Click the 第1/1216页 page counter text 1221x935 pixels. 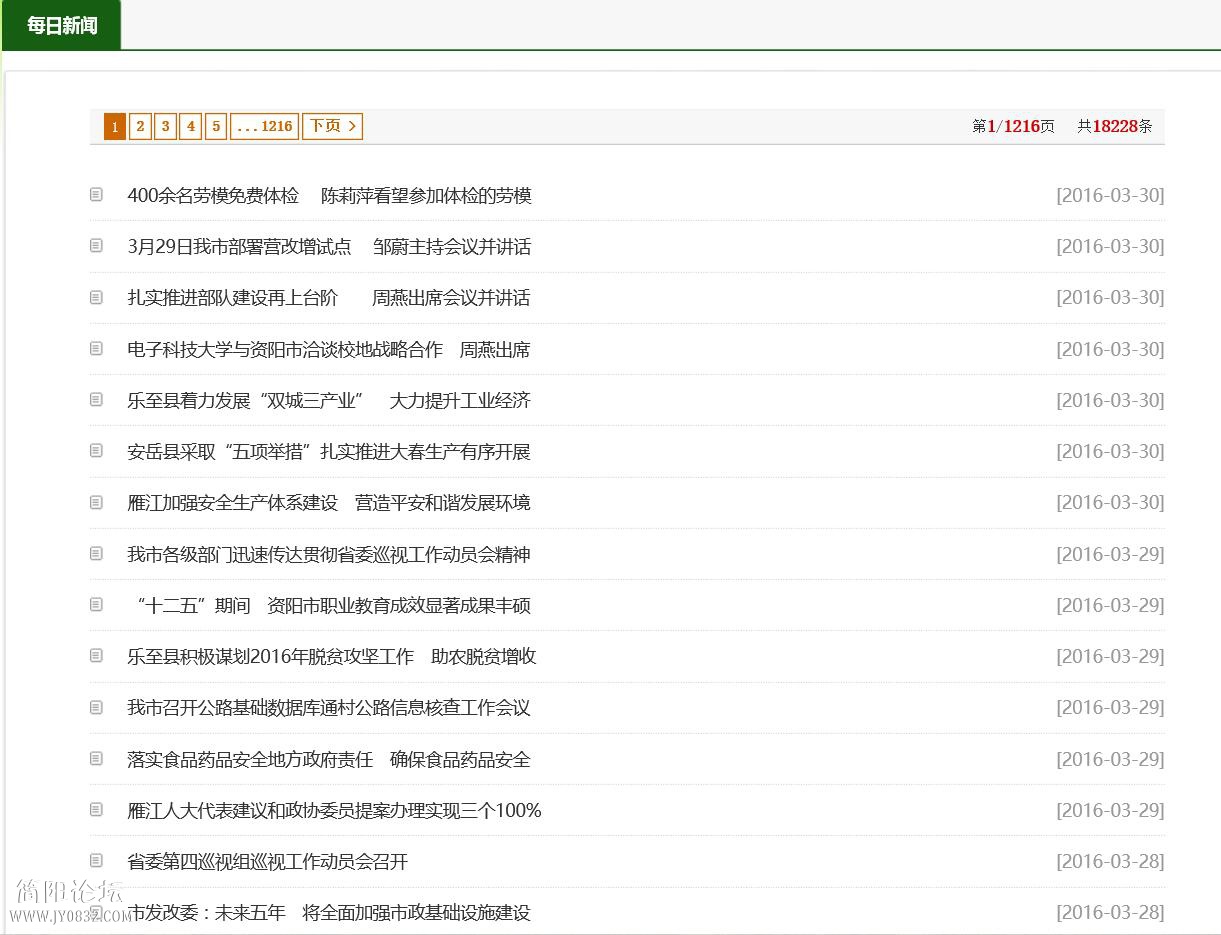[x=1013, y=127]
